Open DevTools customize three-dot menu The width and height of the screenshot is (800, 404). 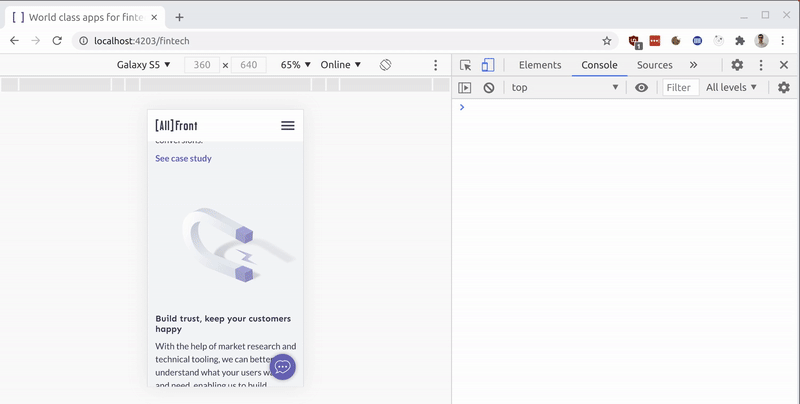click(761, 65)
